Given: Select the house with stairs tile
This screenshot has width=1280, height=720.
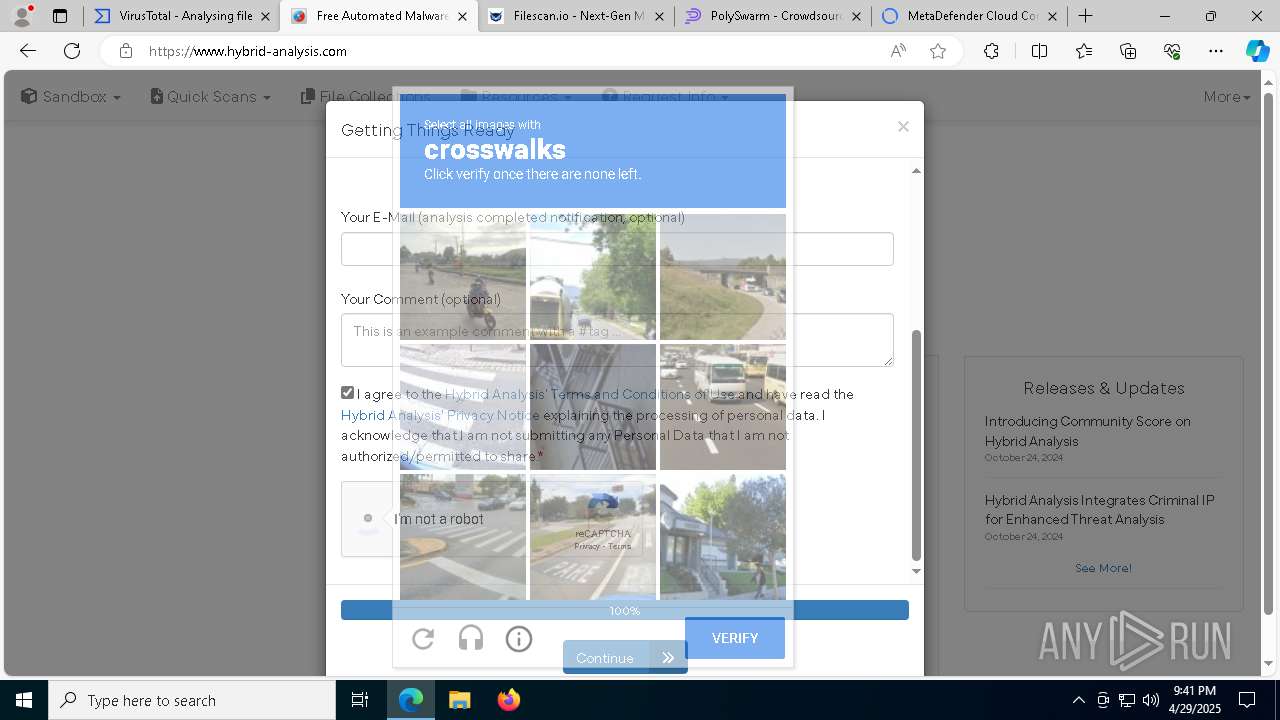Looking at the screenshot, I should [x=723, y=537].
